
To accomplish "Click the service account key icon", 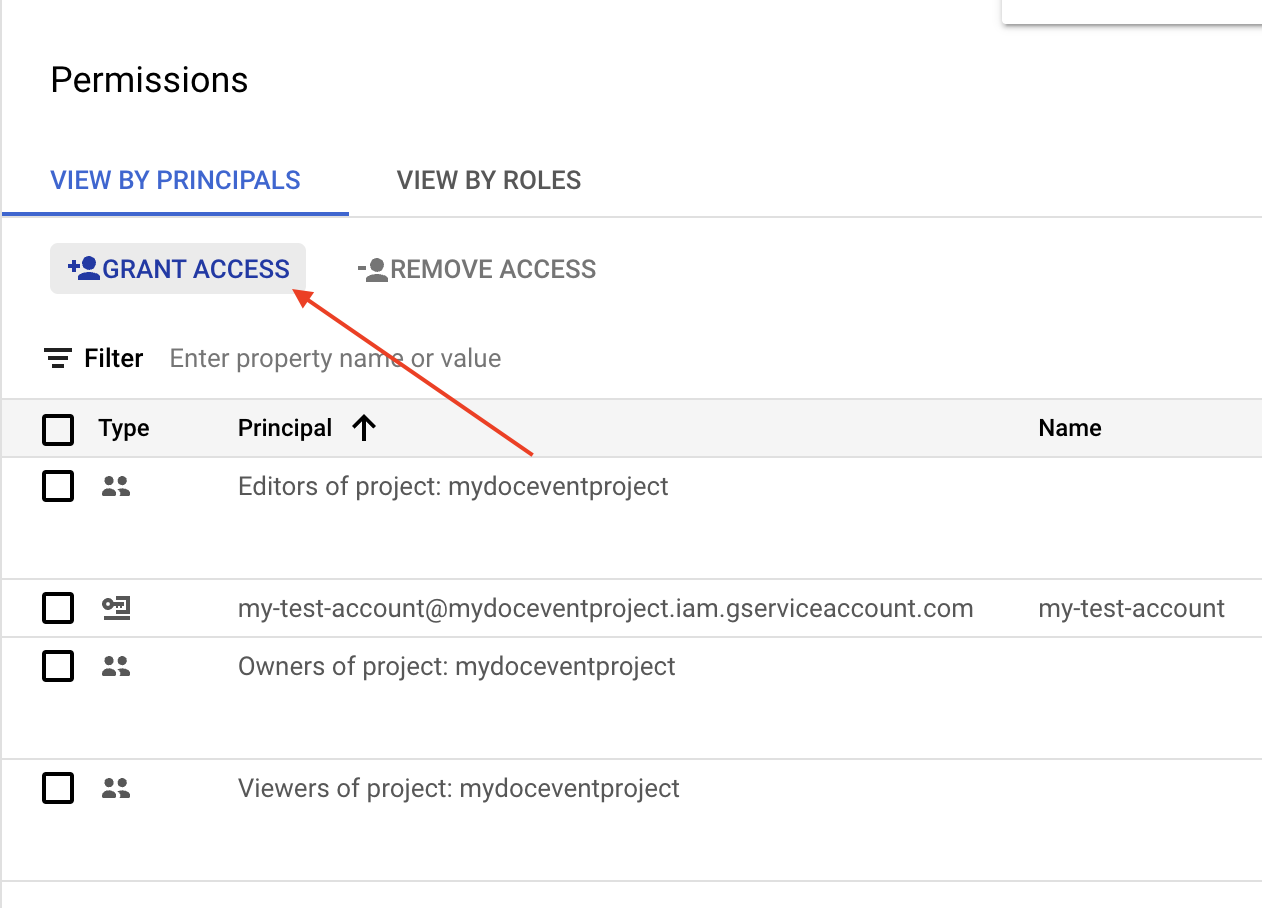I will pos(116,608).
